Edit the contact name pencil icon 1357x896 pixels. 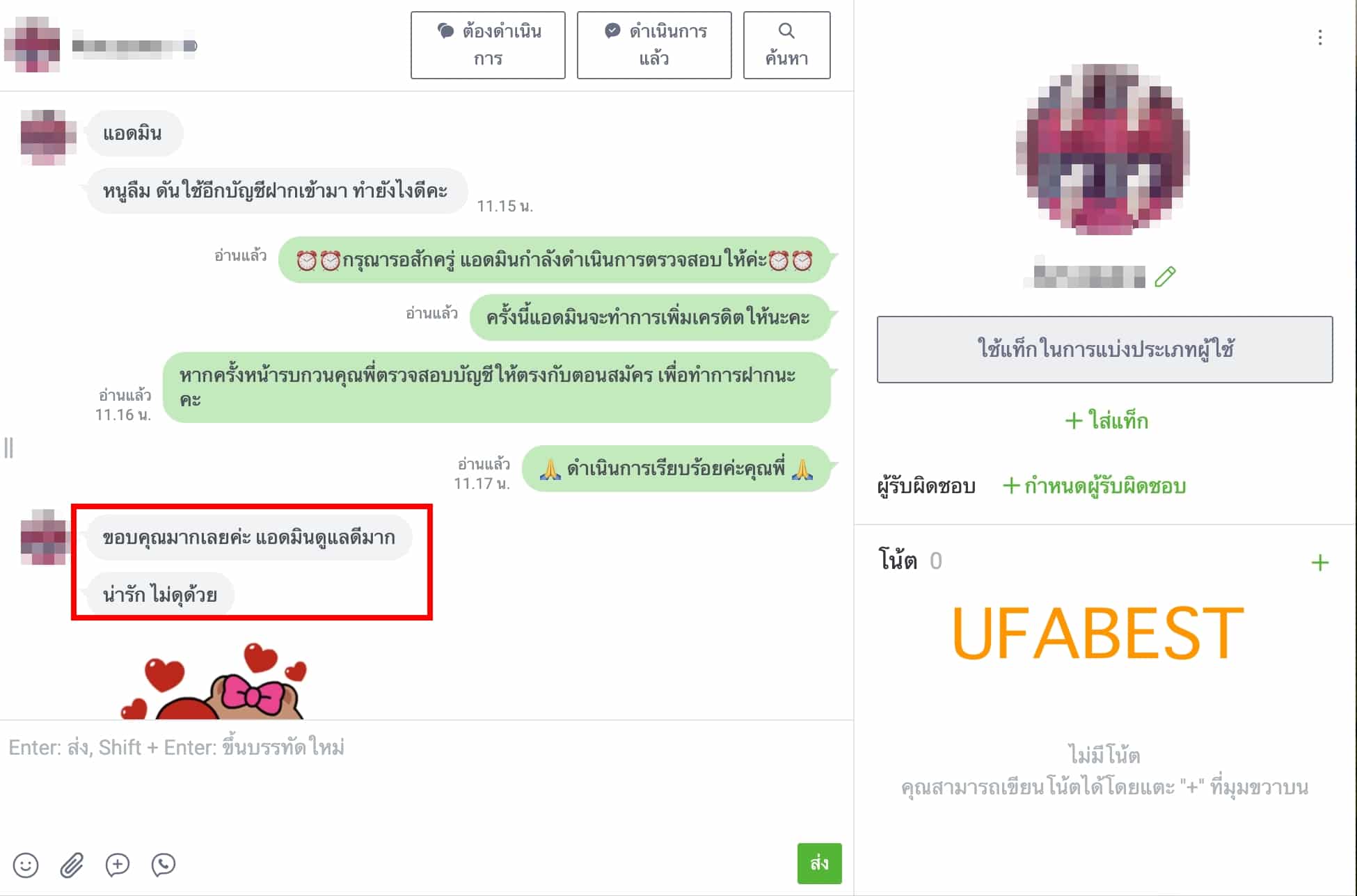point(1165,277)
